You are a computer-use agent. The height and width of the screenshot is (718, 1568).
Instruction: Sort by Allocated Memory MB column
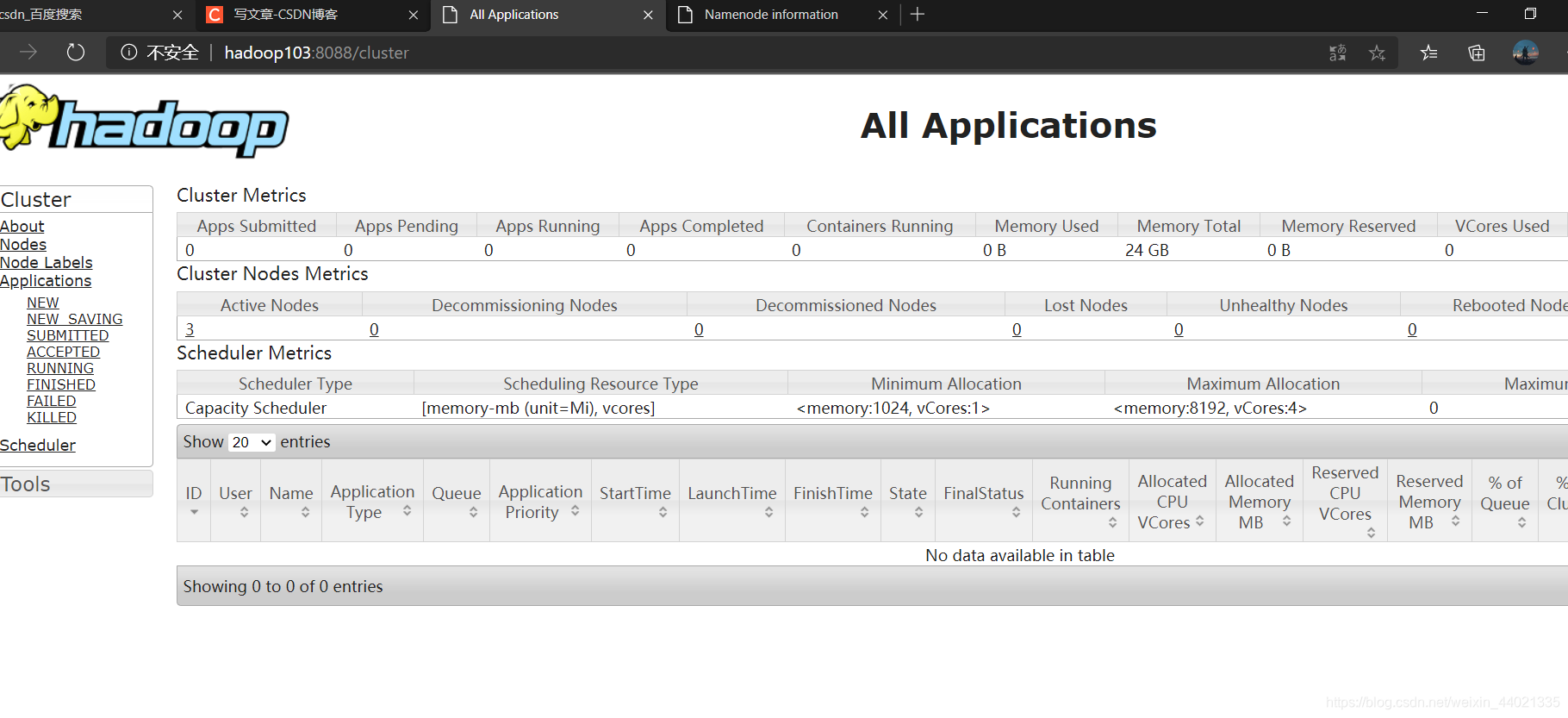click(x=1286, y=521)
